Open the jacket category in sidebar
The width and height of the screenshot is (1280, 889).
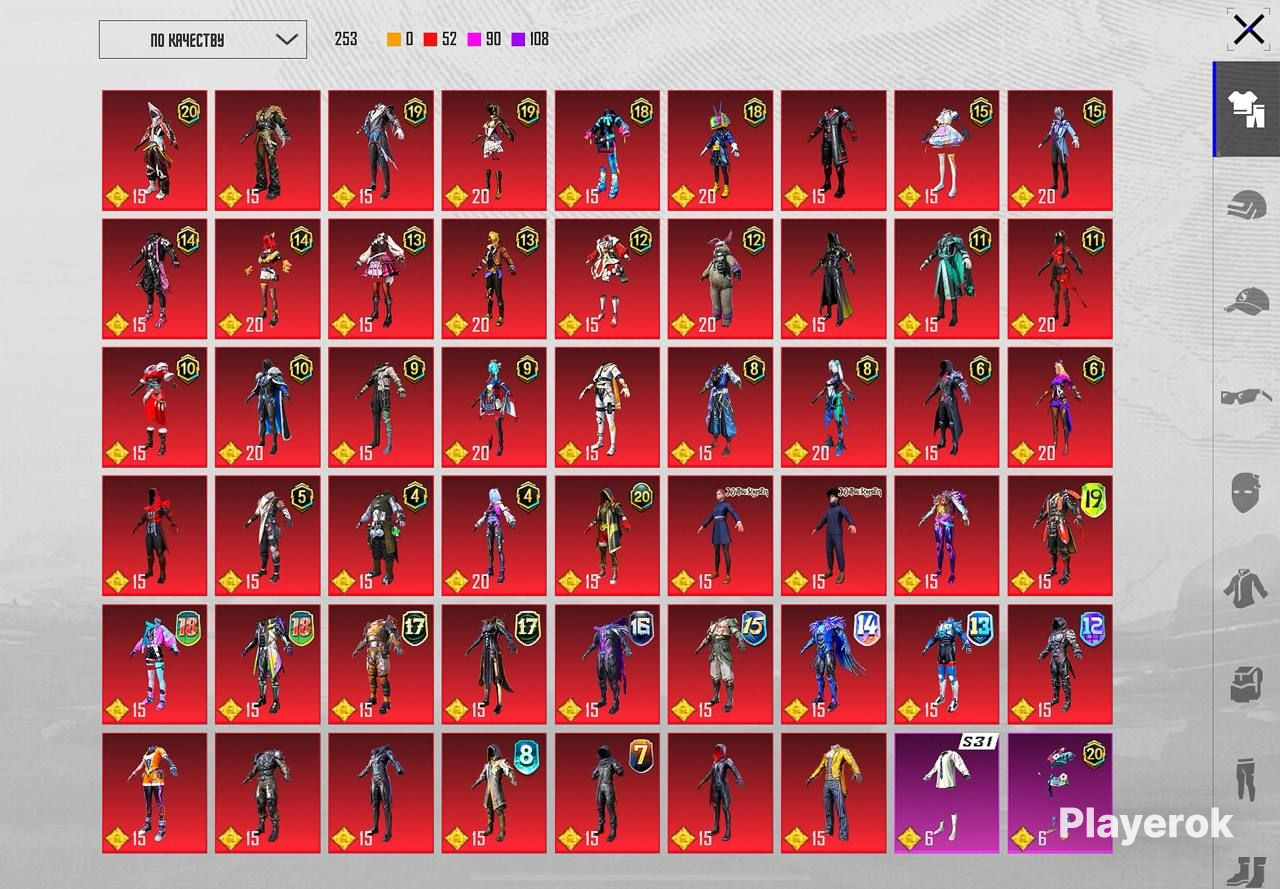(x=1247, y=588)
